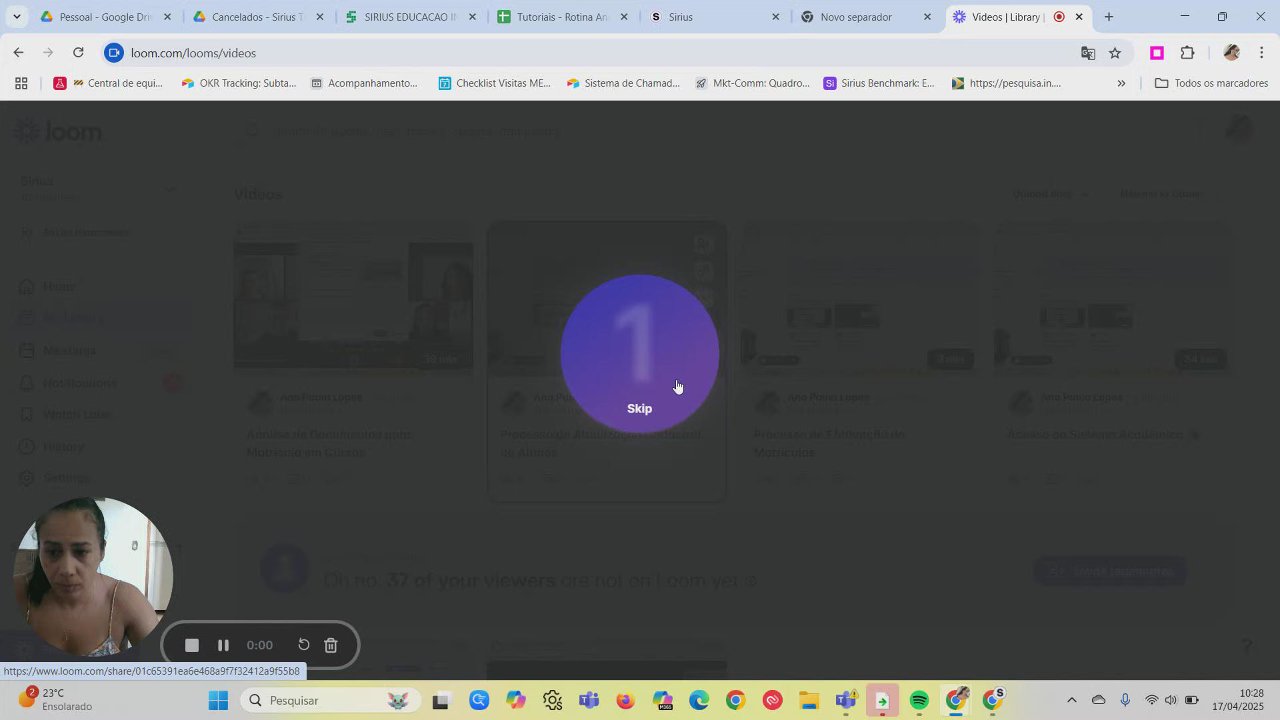The image size is (1280, 720).
Task: Open Central de equi... bookmark
Action: point(108,83)
